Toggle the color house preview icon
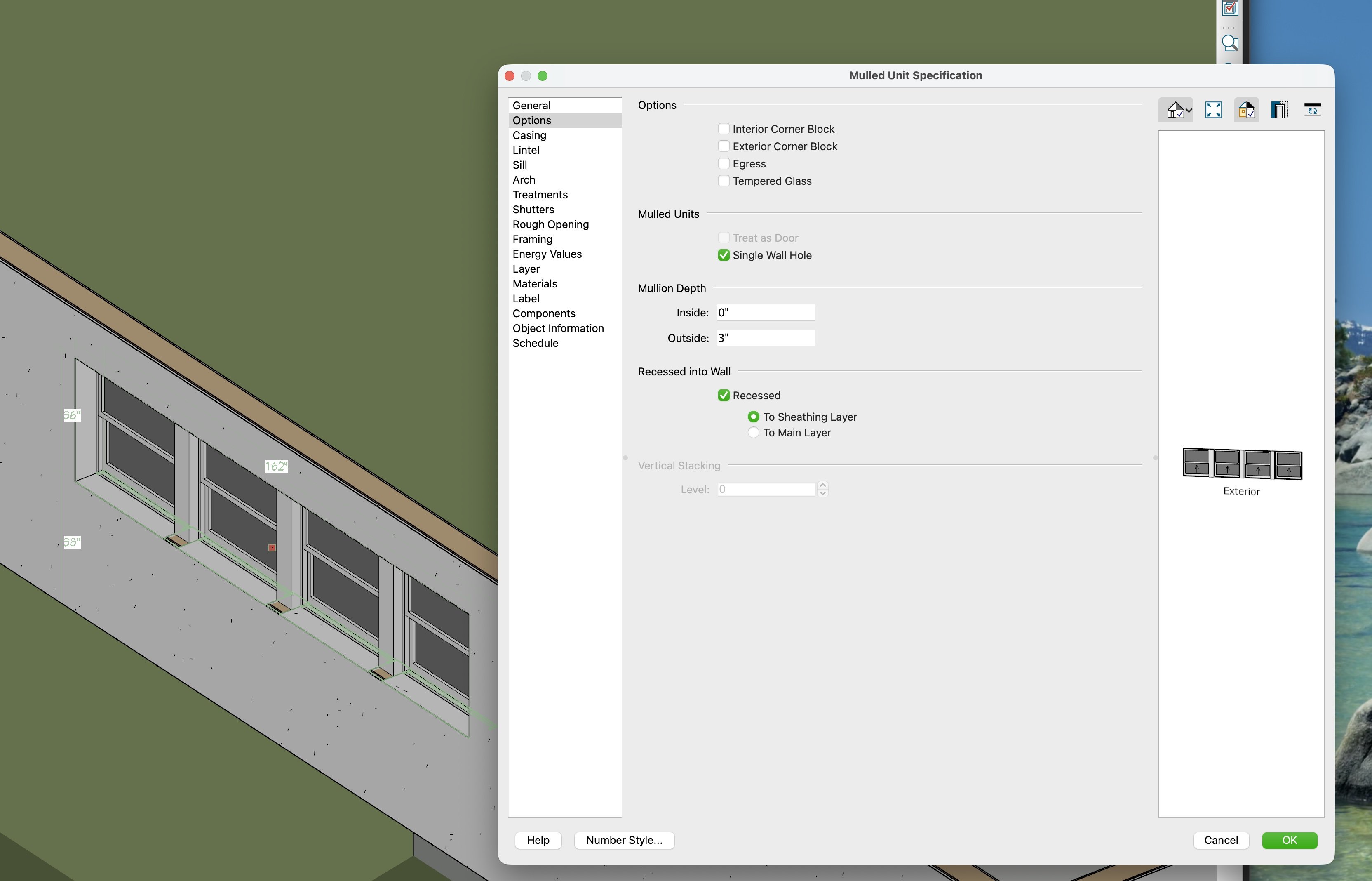This screenshot has width=1372, height=881. [x=1246, y=110]
